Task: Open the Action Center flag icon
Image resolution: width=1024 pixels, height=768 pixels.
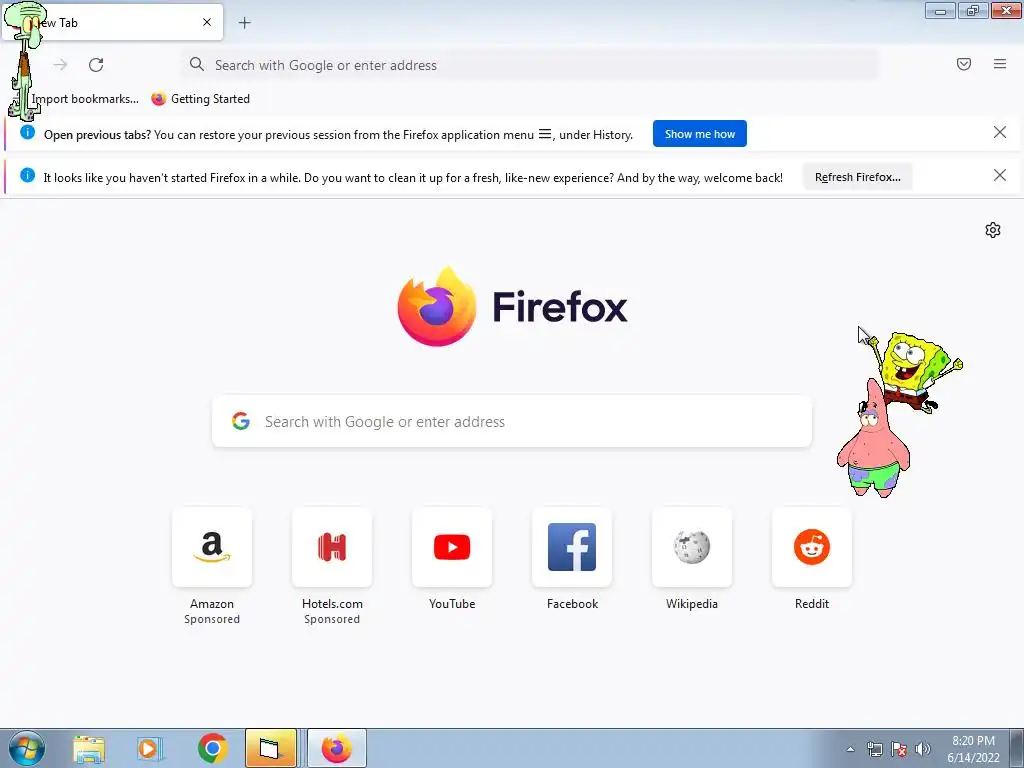Action: click(899, 749)
